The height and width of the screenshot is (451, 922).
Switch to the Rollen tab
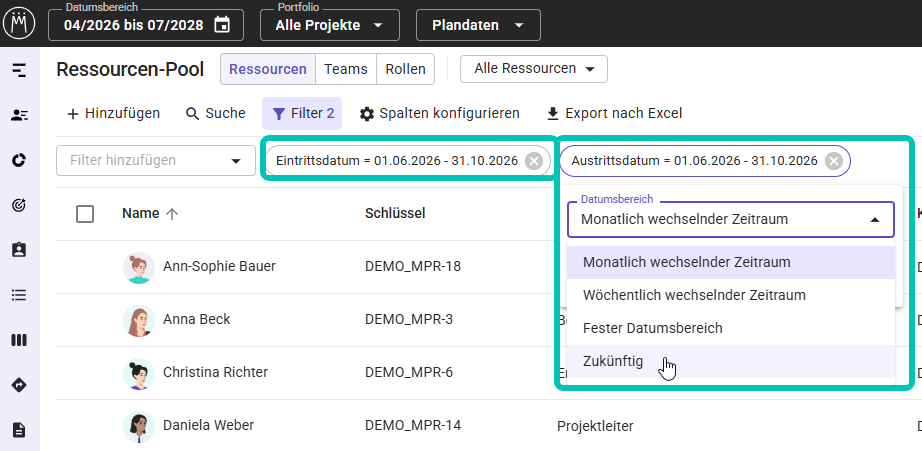[x=405, y=69]
